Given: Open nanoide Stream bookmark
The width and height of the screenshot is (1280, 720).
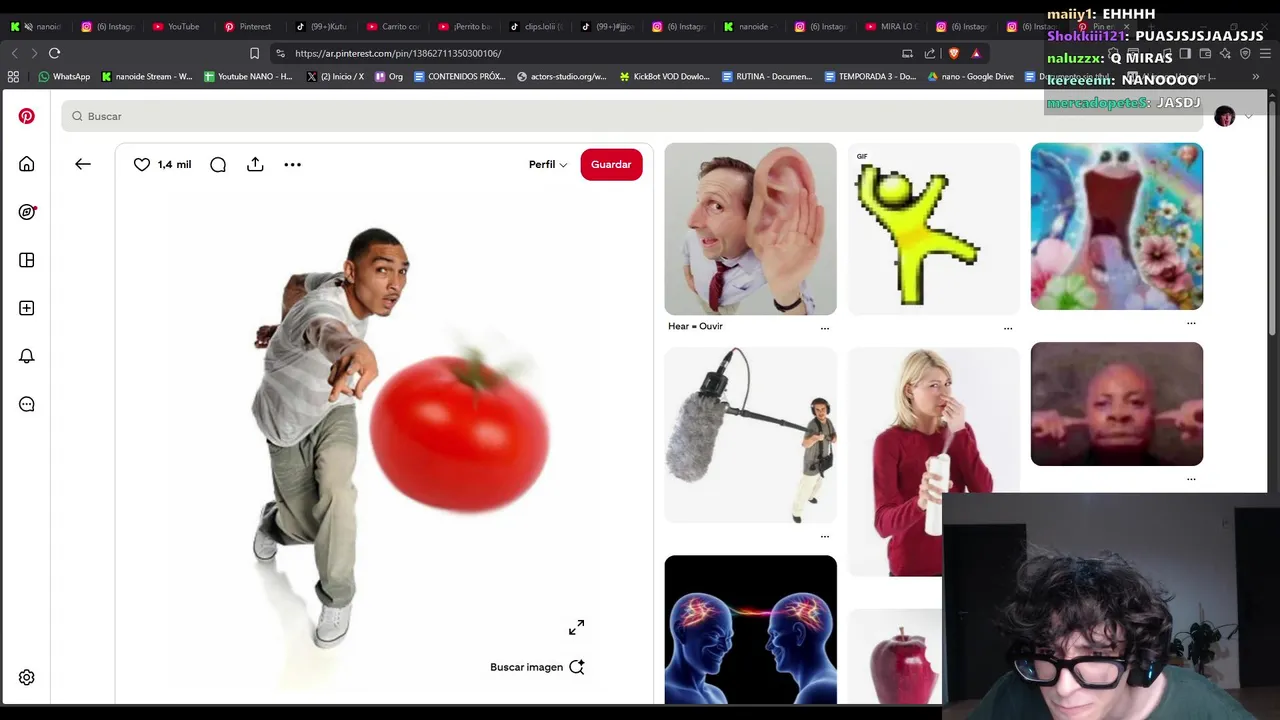Looking at the screenshot, I should pos(147,76).
